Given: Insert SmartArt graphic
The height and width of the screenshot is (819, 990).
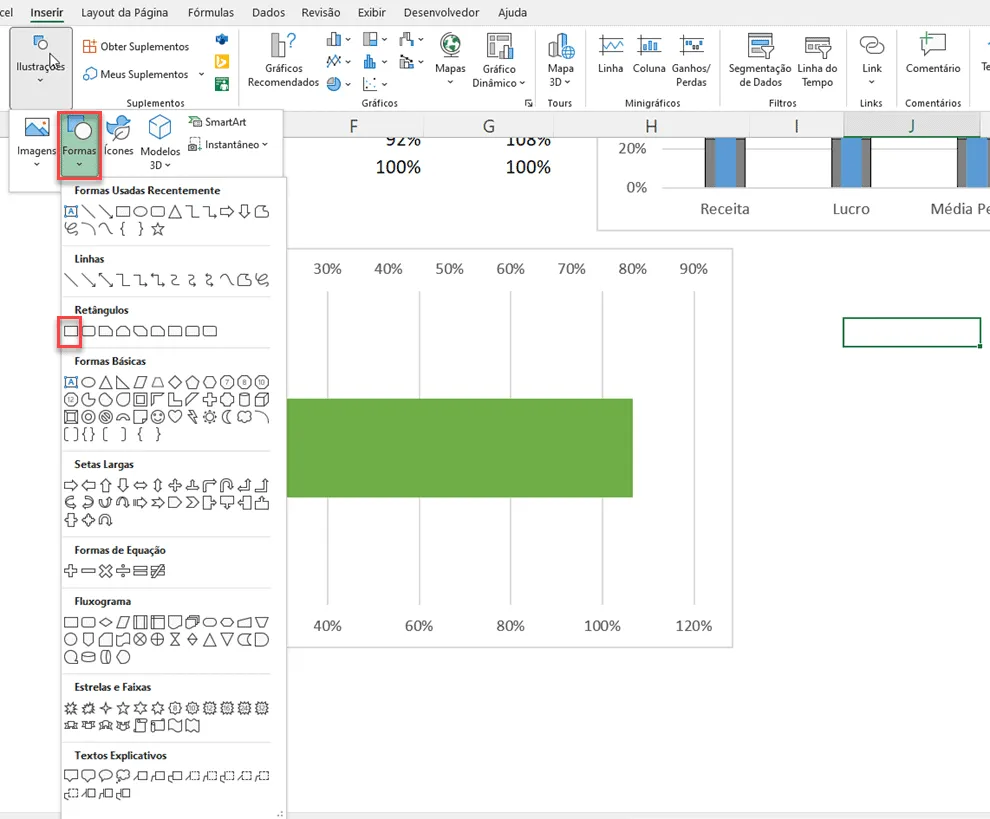Looking at the screenshot, I should click(217, 122).
